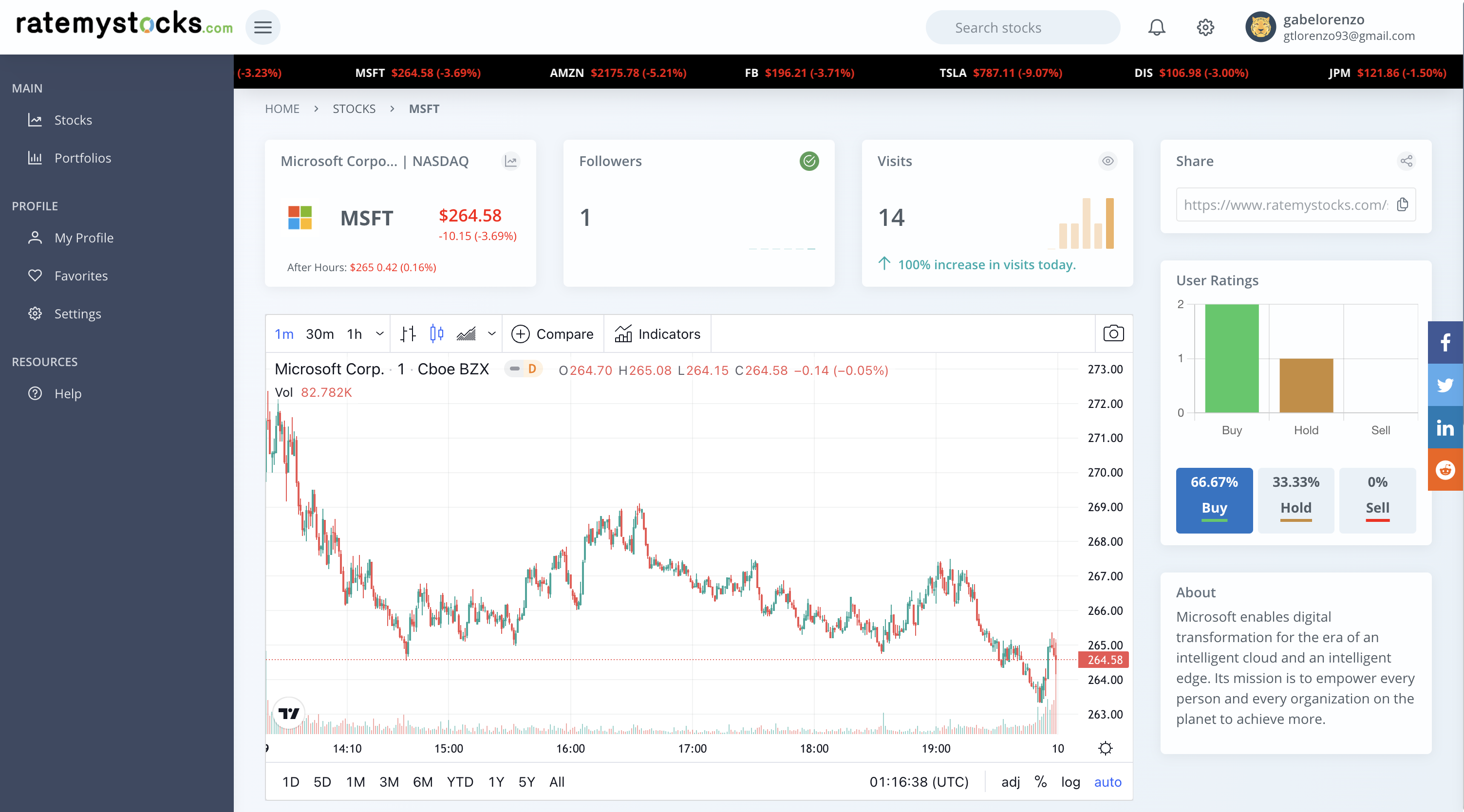Click the TradingView logo on the chart
This screenshot has width=1464, height=812.
pos(288,712)
